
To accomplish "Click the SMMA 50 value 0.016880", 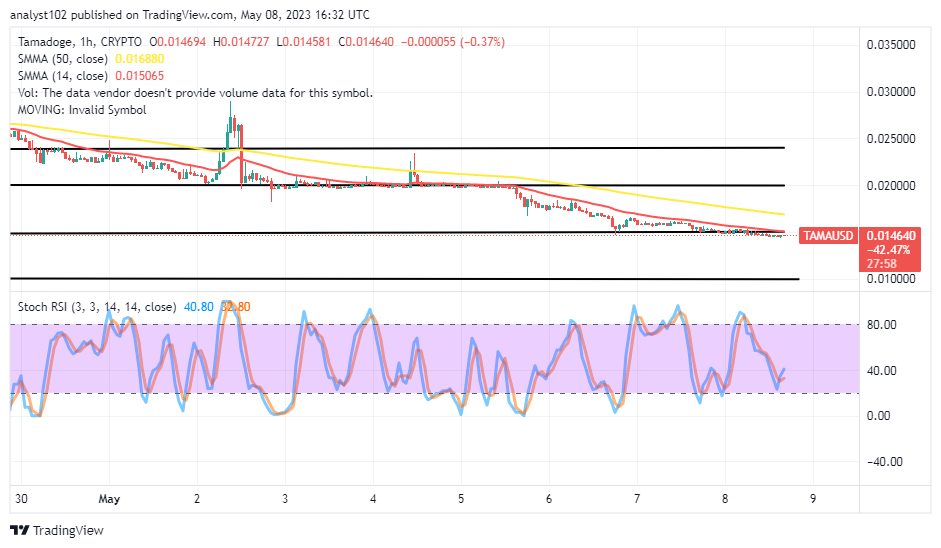I will point(140,59).
